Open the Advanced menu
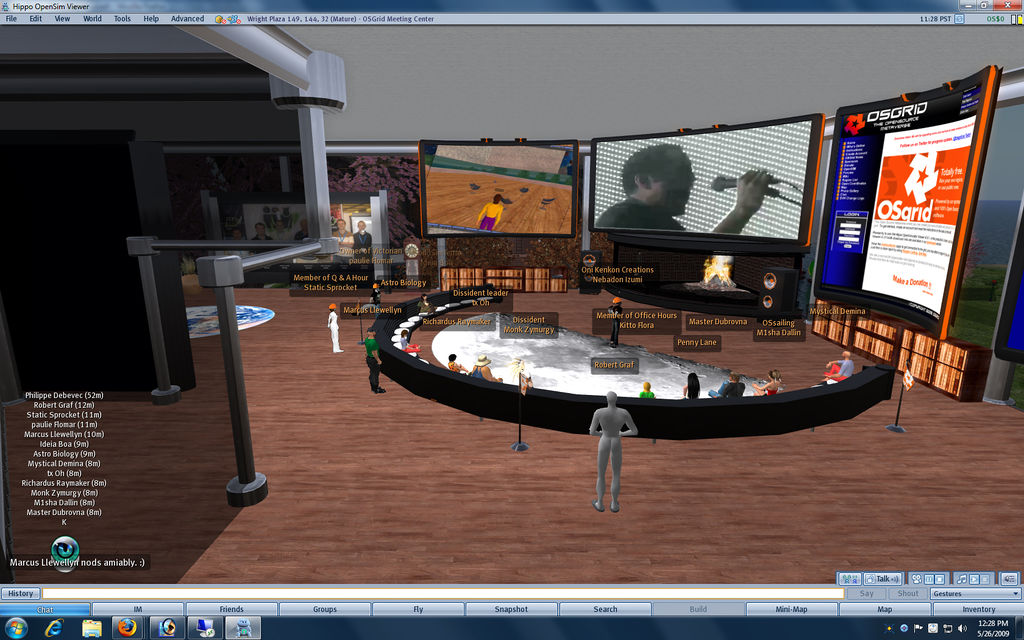Image resolution: width=1024 pixels, height=640 pixels. click(187, 18)
